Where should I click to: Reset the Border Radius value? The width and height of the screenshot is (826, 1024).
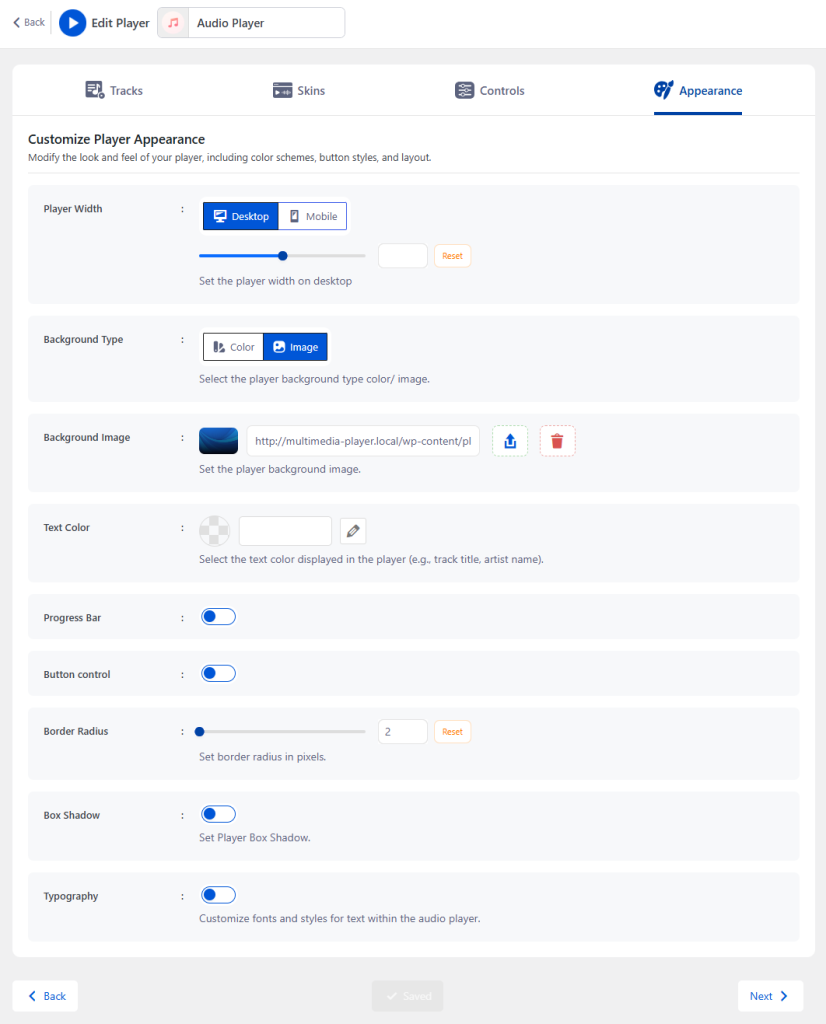453,731
